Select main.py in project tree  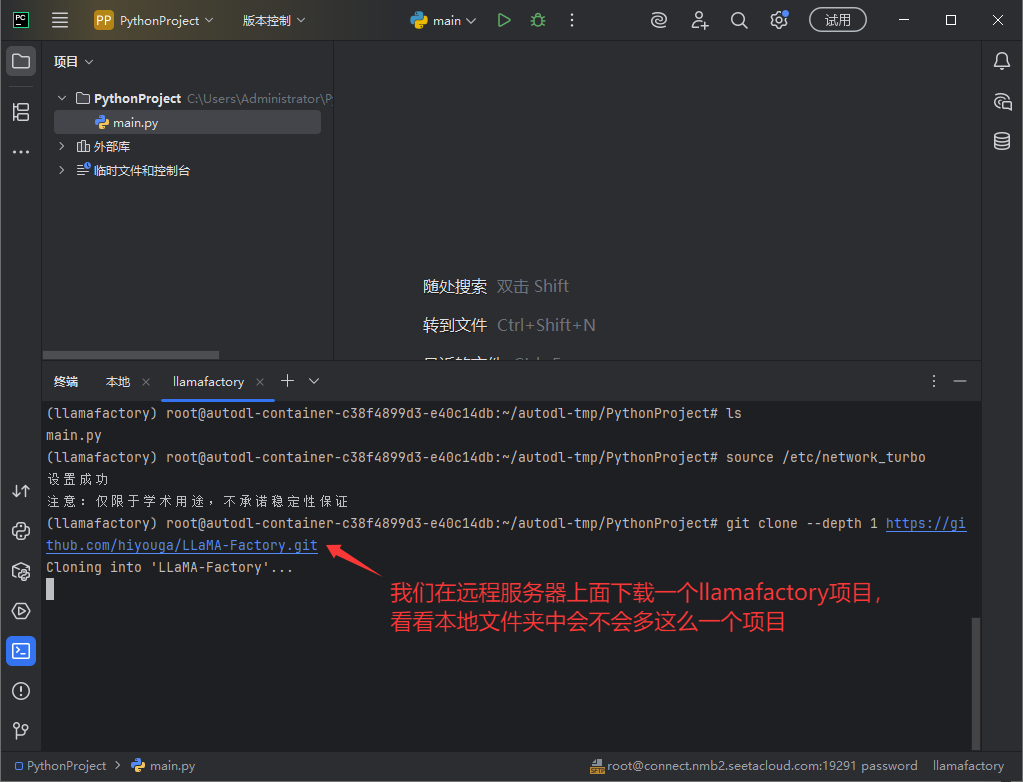(x=187, y=123)
